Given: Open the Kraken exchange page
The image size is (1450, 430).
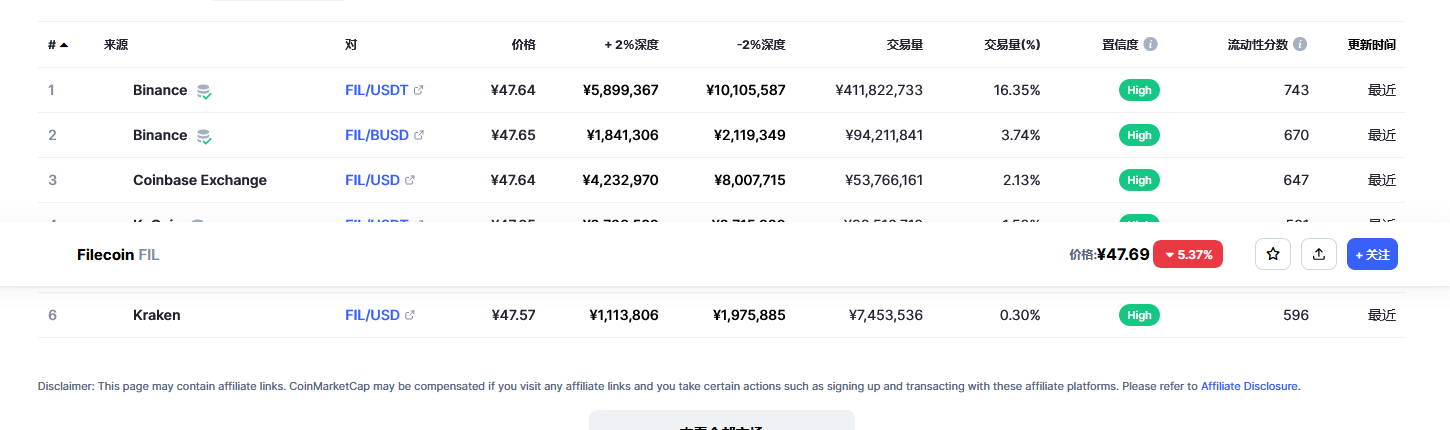Looking at the screenshot, I should click(x=156, y=315).
